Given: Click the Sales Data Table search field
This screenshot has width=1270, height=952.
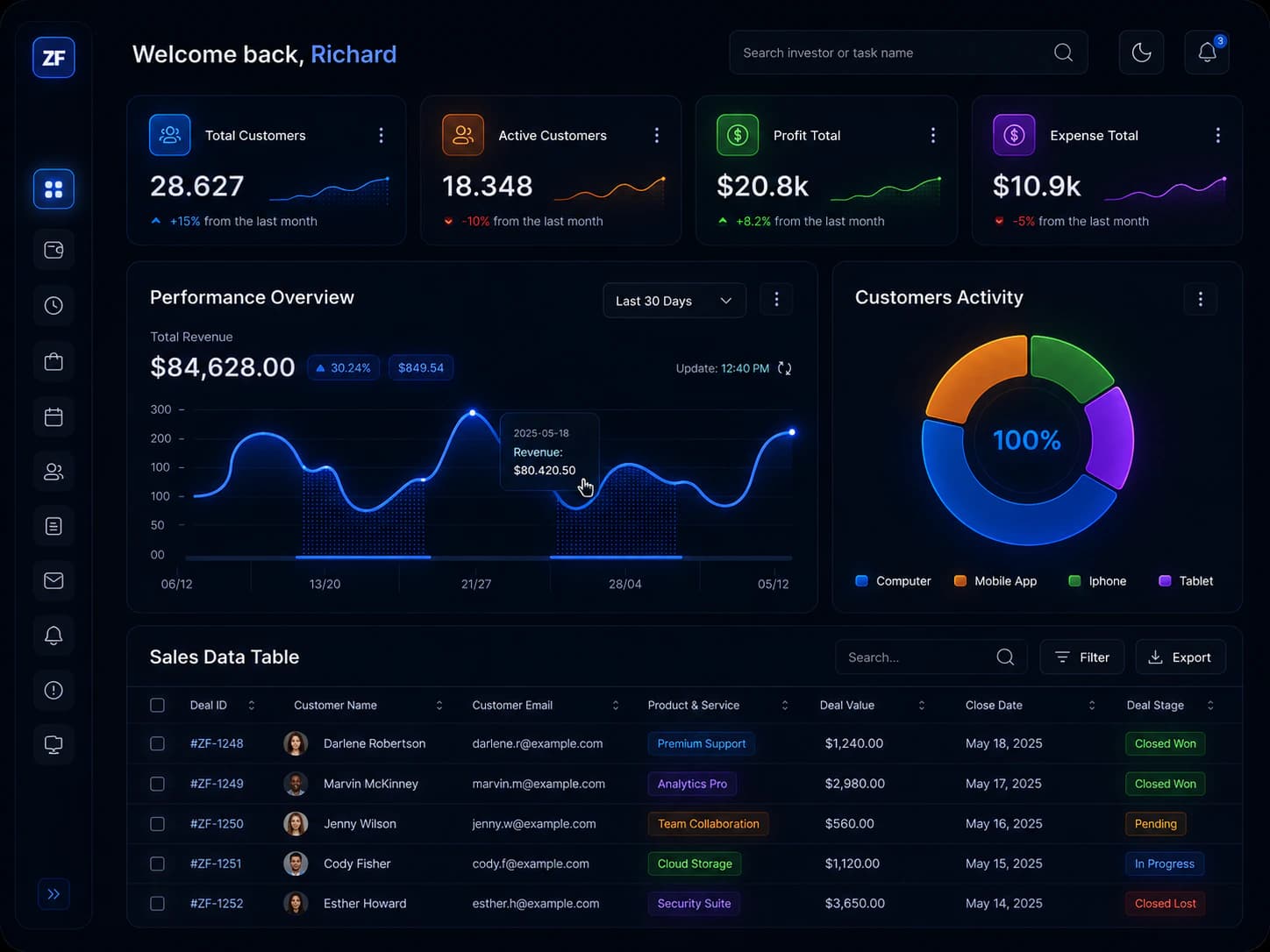Looking at the screenshot, I should pyautogui.click(x=931, y=657).
